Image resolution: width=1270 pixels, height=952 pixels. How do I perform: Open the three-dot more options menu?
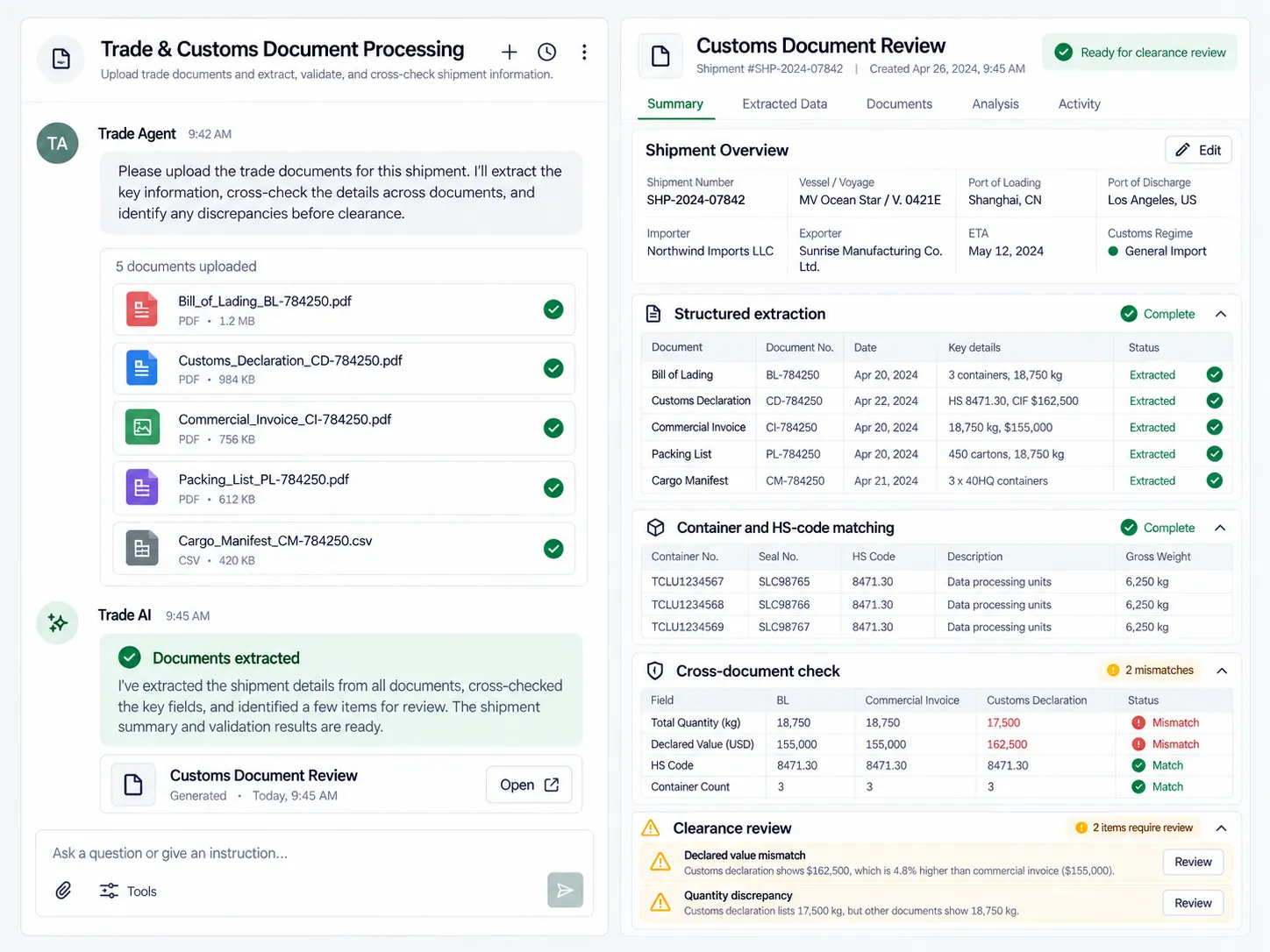pos(584,52)
